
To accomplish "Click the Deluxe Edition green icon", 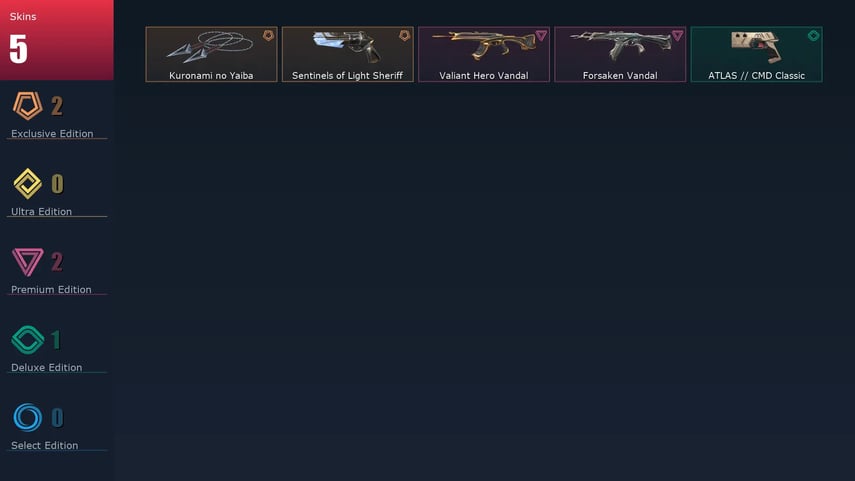I will [27, 340].
